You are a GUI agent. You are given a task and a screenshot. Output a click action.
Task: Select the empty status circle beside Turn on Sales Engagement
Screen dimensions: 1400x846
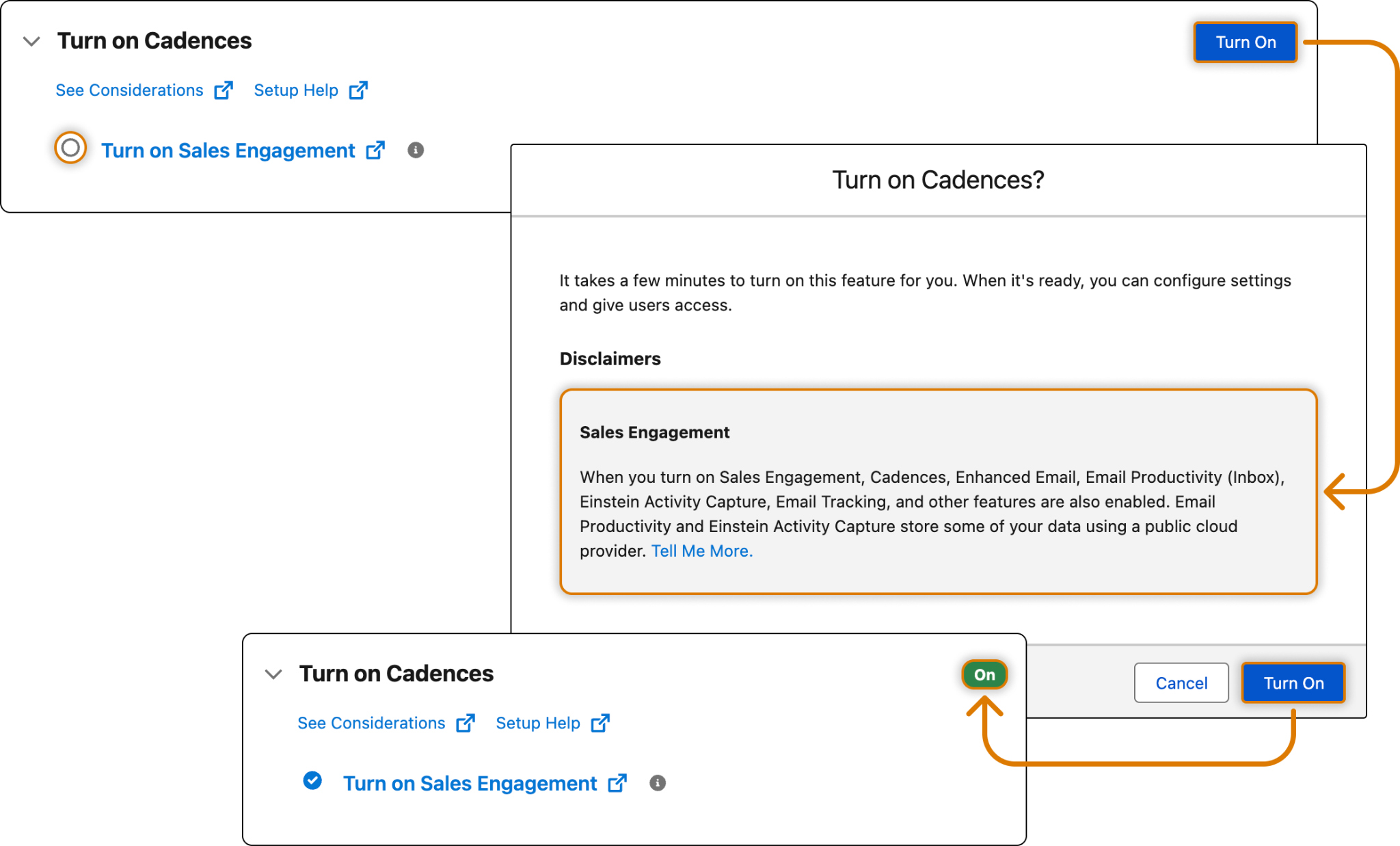[x=70, y=148]
